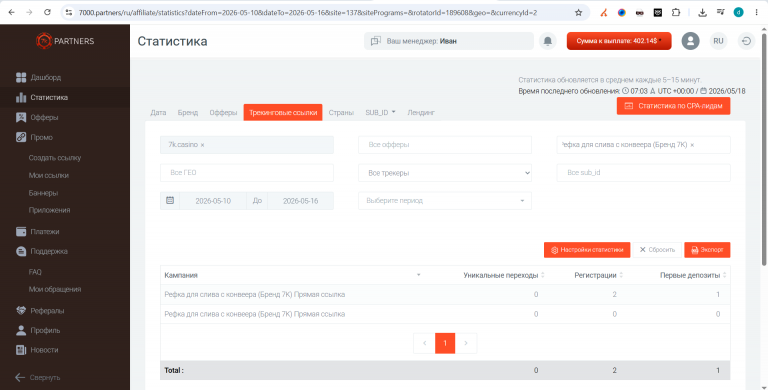
Task: Click the calendar icon by date range
Action: 170,200
